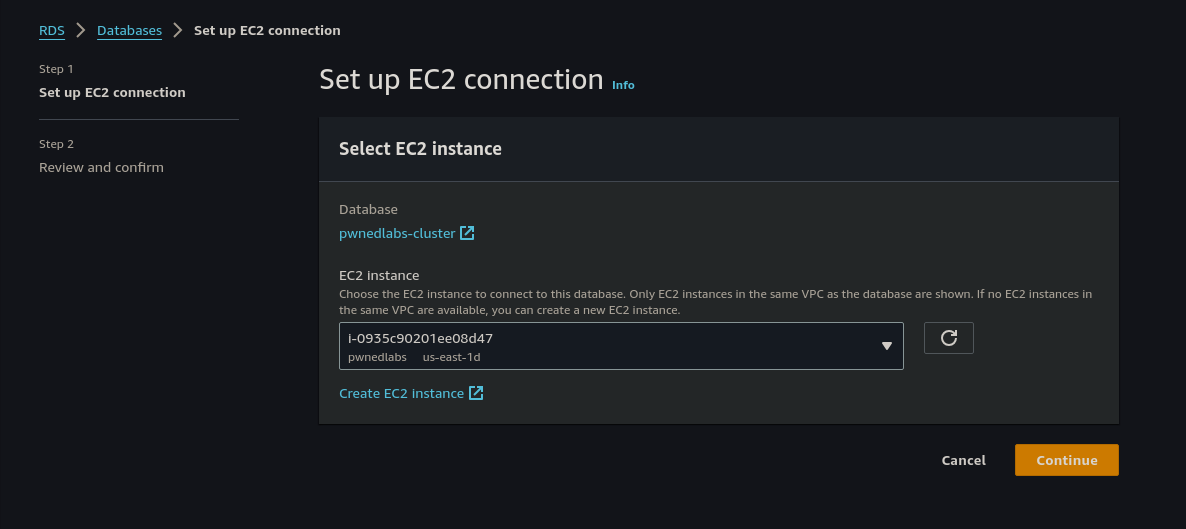Click external link icon beside Create EC2 instance
Viewport: 1186px width, 529px height.
click(476, 393)
